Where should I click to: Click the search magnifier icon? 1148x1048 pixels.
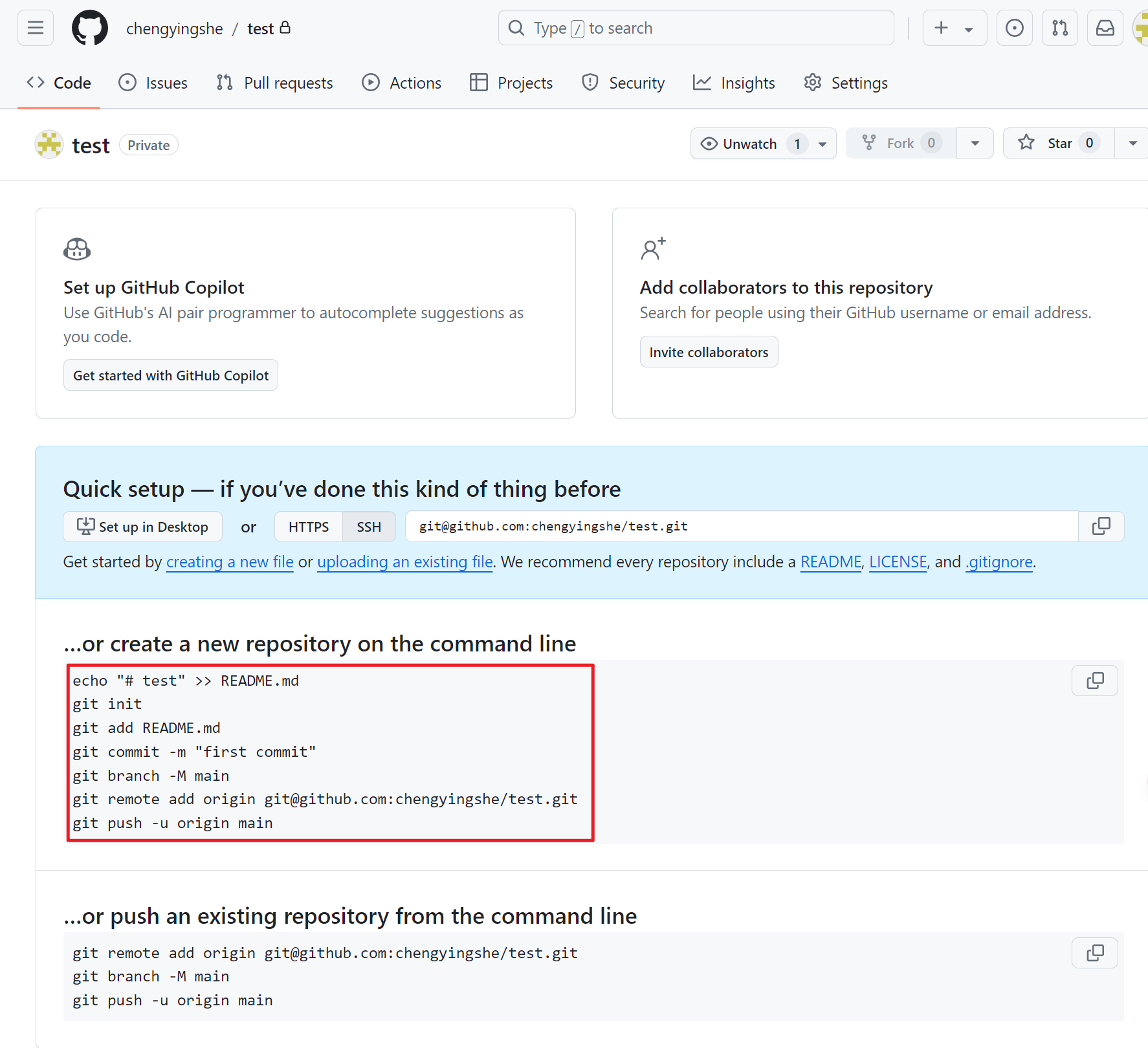[516, 28]
